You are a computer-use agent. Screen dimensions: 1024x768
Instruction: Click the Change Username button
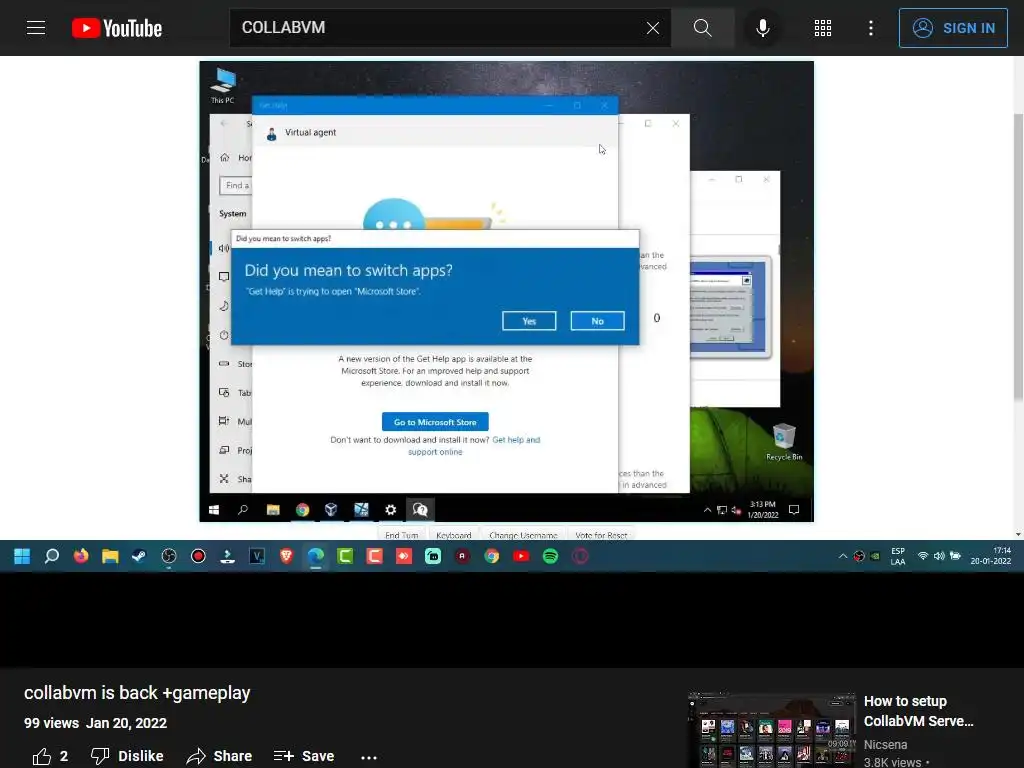click(x=523, y=534)
